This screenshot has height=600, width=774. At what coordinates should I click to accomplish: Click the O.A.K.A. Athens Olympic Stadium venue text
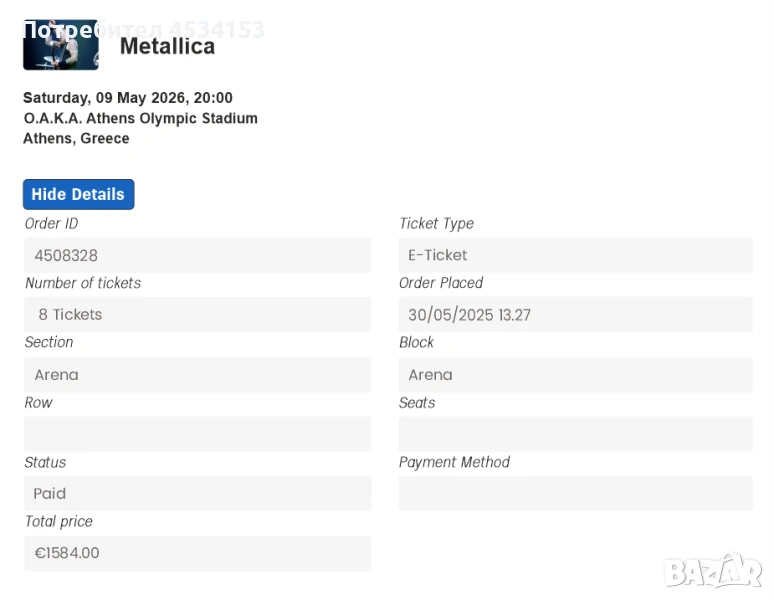tap(140, 118)
